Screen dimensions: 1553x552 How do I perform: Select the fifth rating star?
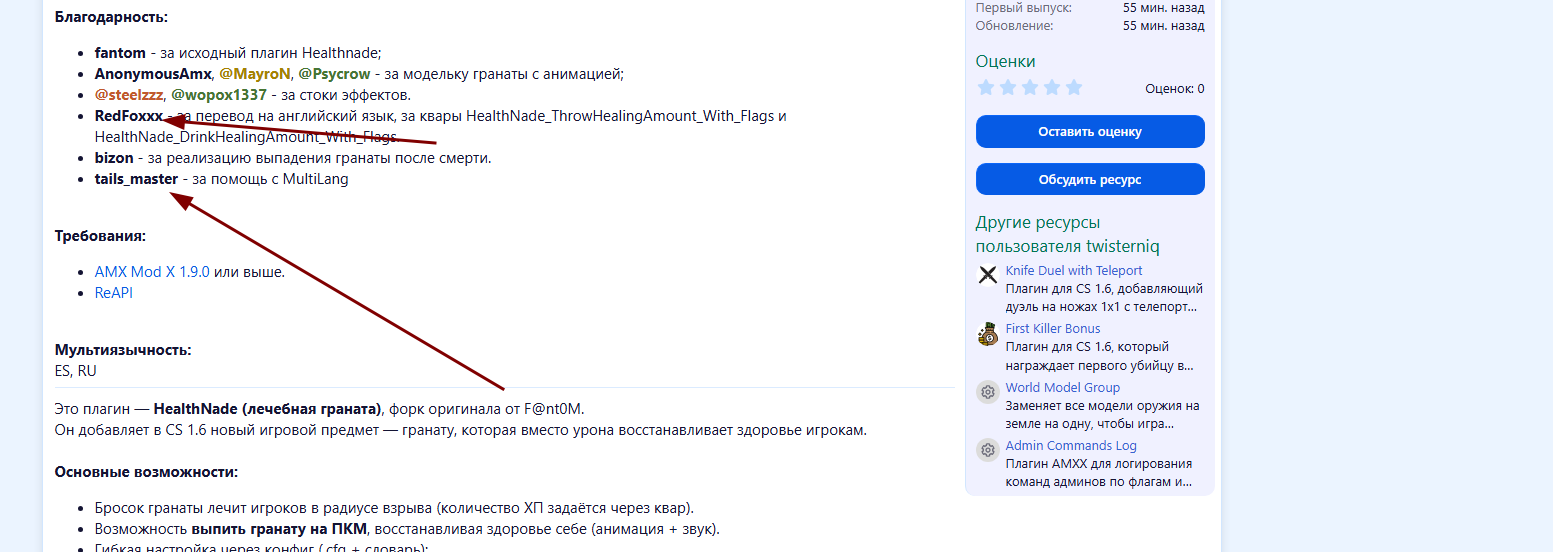1074,88
